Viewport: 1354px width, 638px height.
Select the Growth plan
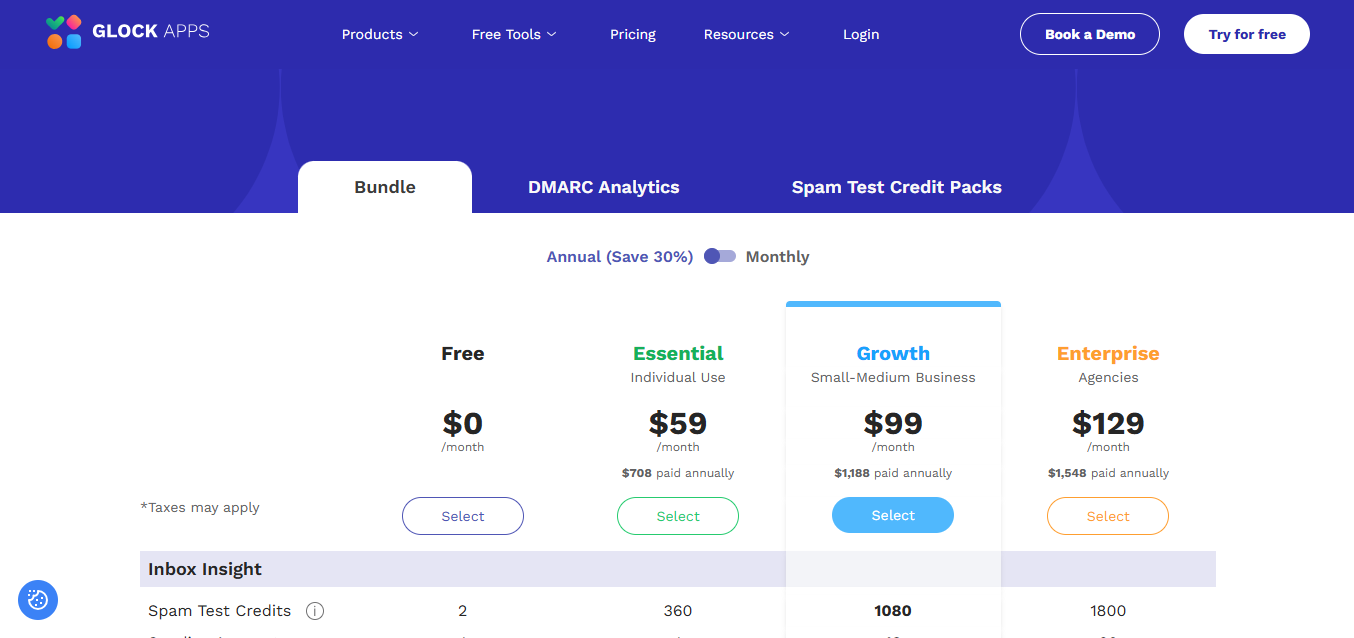[x=892, y=514]
